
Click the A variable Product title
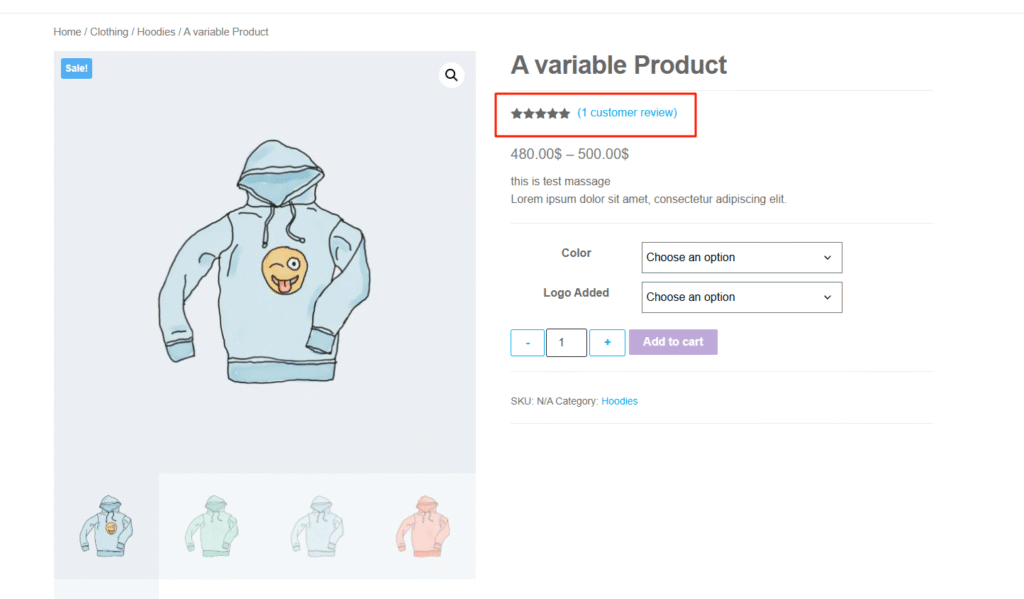pyautogui.click(x=619, y=65)
